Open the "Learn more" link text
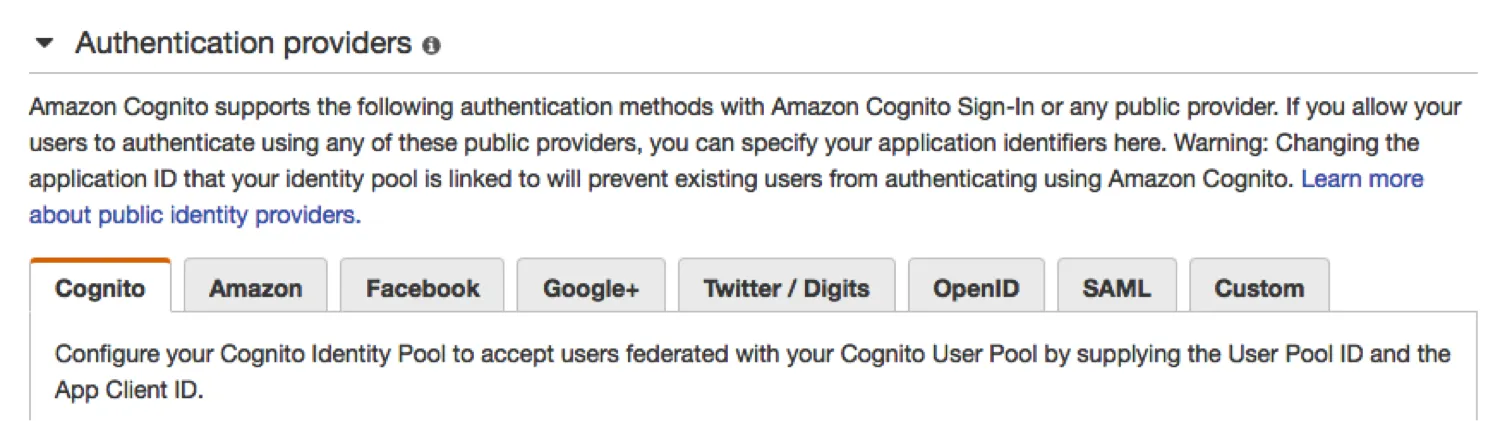The image size is (1500, 421). [x=1361, y=179]
